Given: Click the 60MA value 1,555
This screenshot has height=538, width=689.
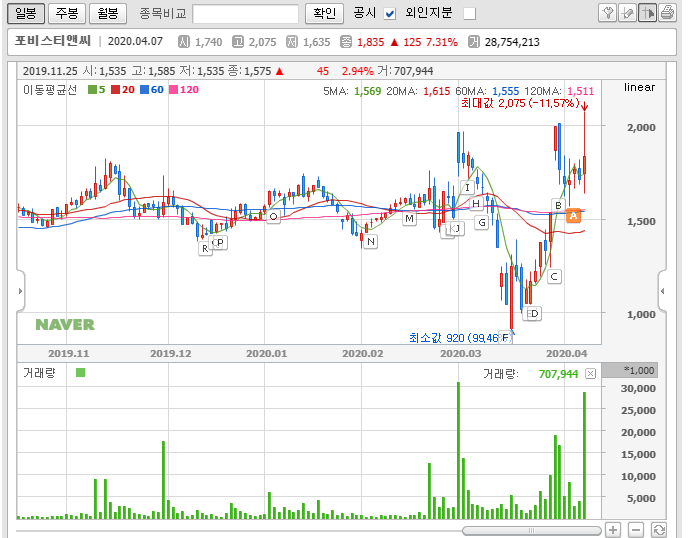Looking at the screenshot, I should pyautogui.click(x=506, y=91).
